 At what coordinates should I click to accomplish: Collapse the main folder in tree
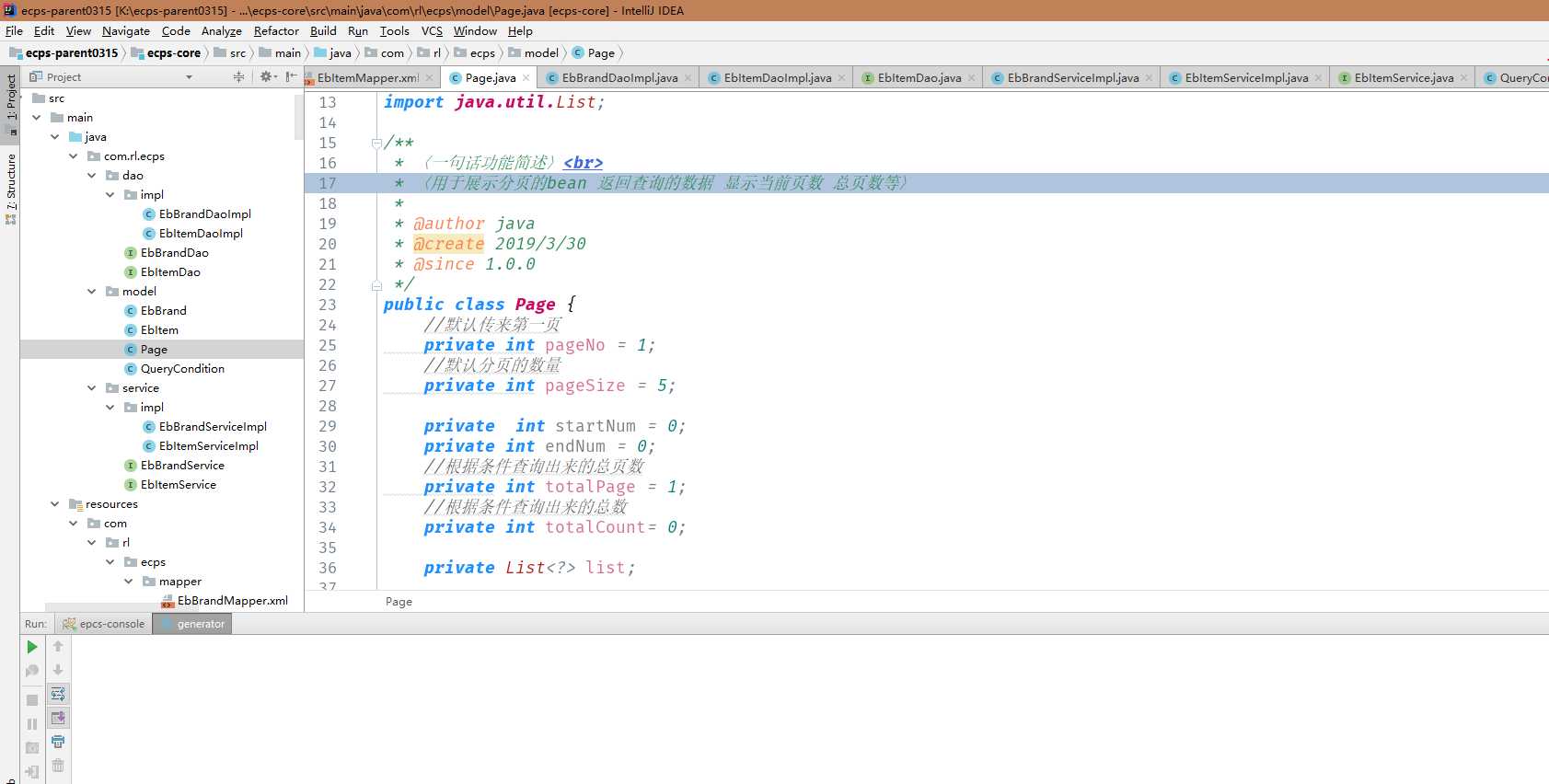[37, 118]
